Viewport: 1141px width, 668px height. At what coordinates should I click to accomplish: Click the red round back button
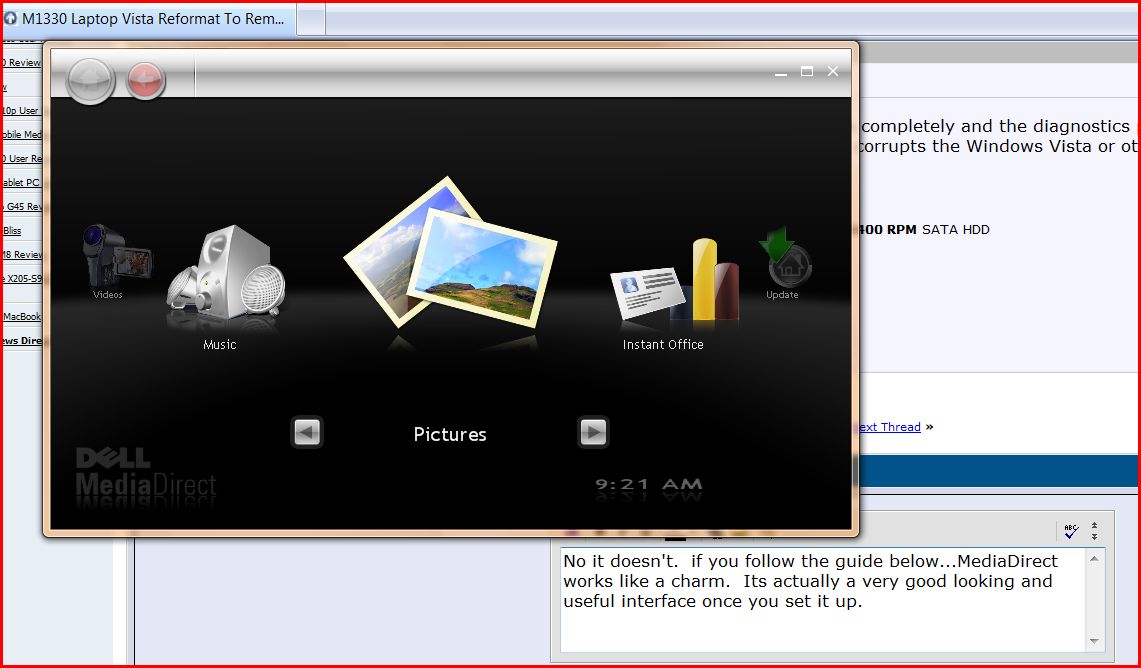tap(146, 79)
